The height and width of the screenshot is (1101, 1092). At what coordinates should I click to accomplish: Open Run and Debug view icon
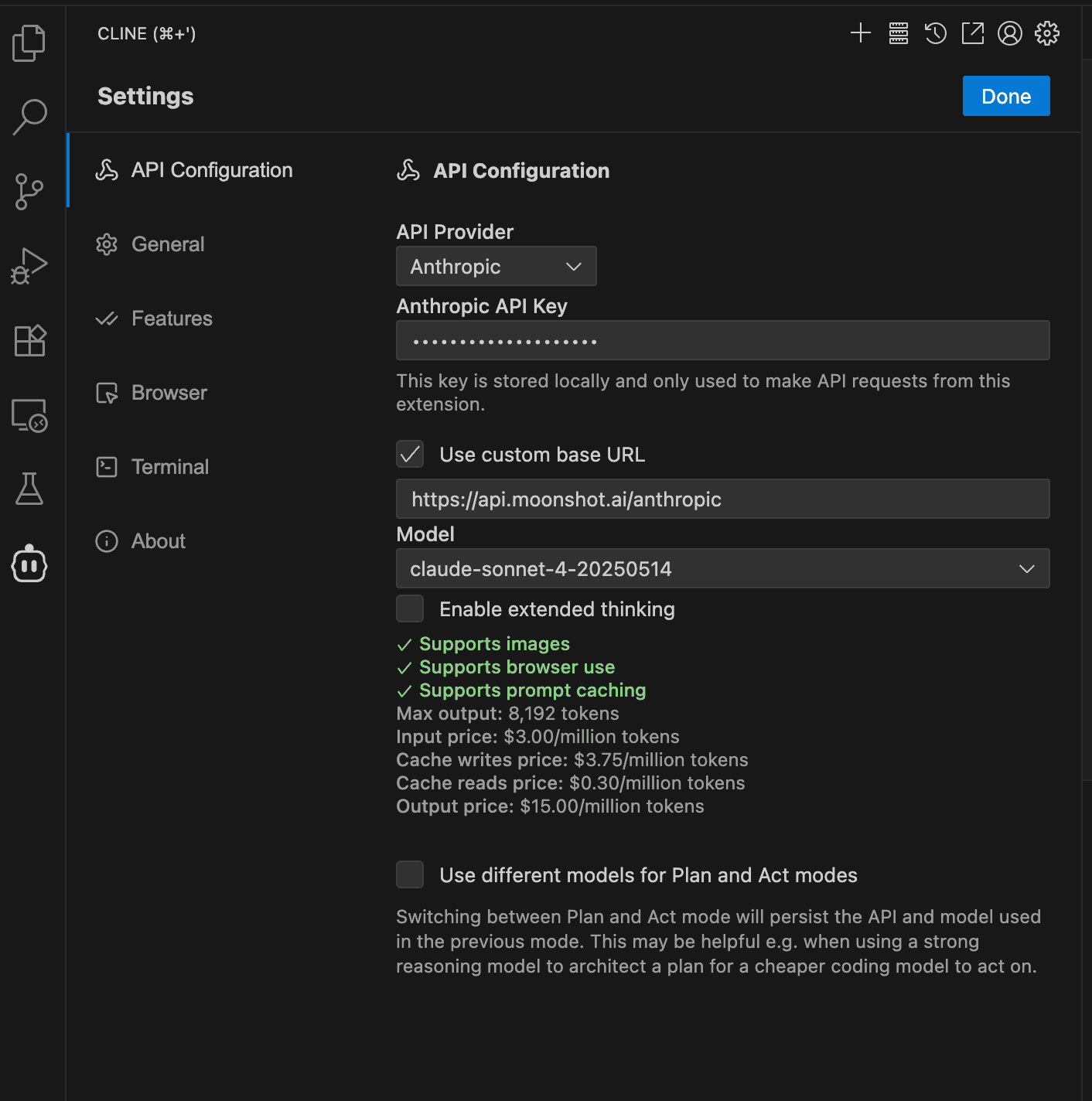tap(29, 266)
